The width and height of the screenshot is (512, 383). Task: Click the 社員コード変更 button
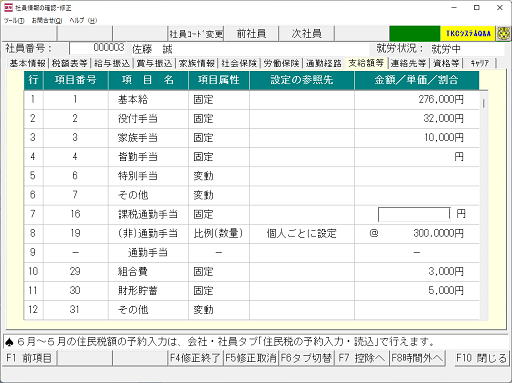(x=196, y=34)
